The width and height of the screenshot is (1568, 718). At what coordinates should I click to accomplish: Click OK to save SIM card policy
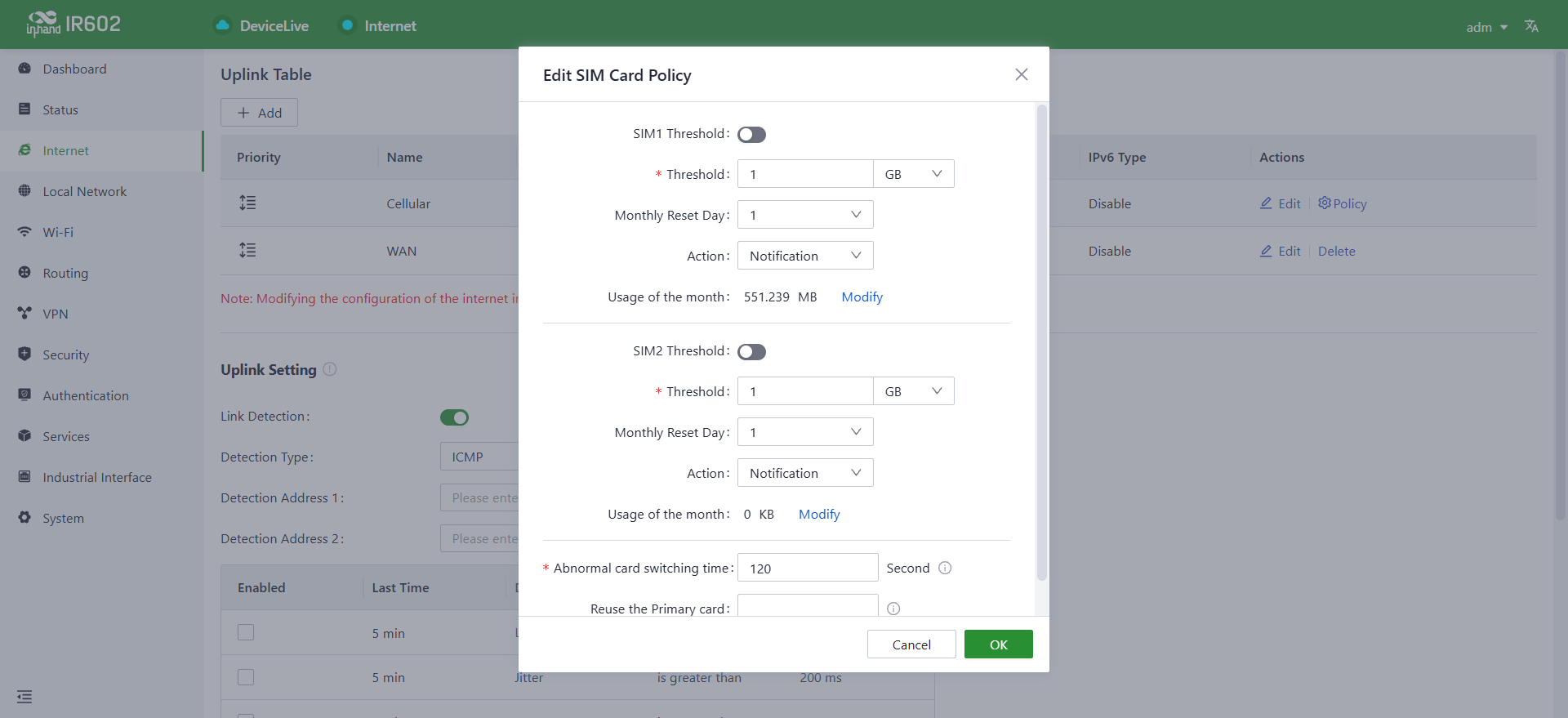pos(999,644)
